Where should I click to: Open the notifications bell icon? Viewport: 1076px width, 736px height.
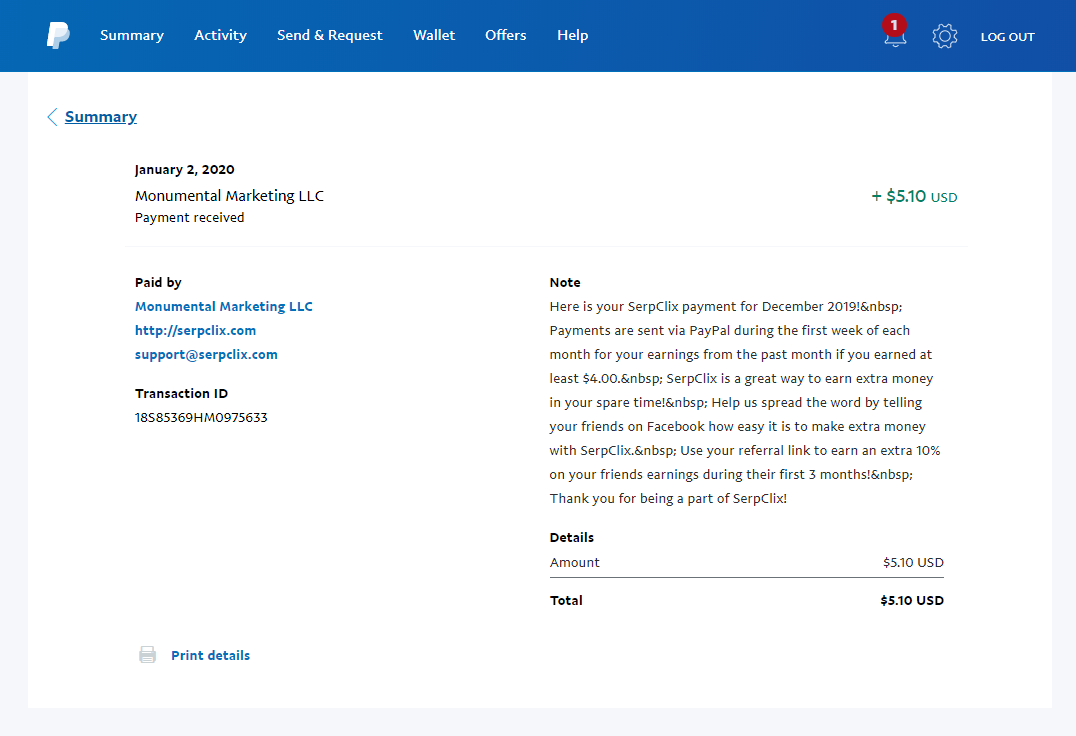(x=895, y=37)
